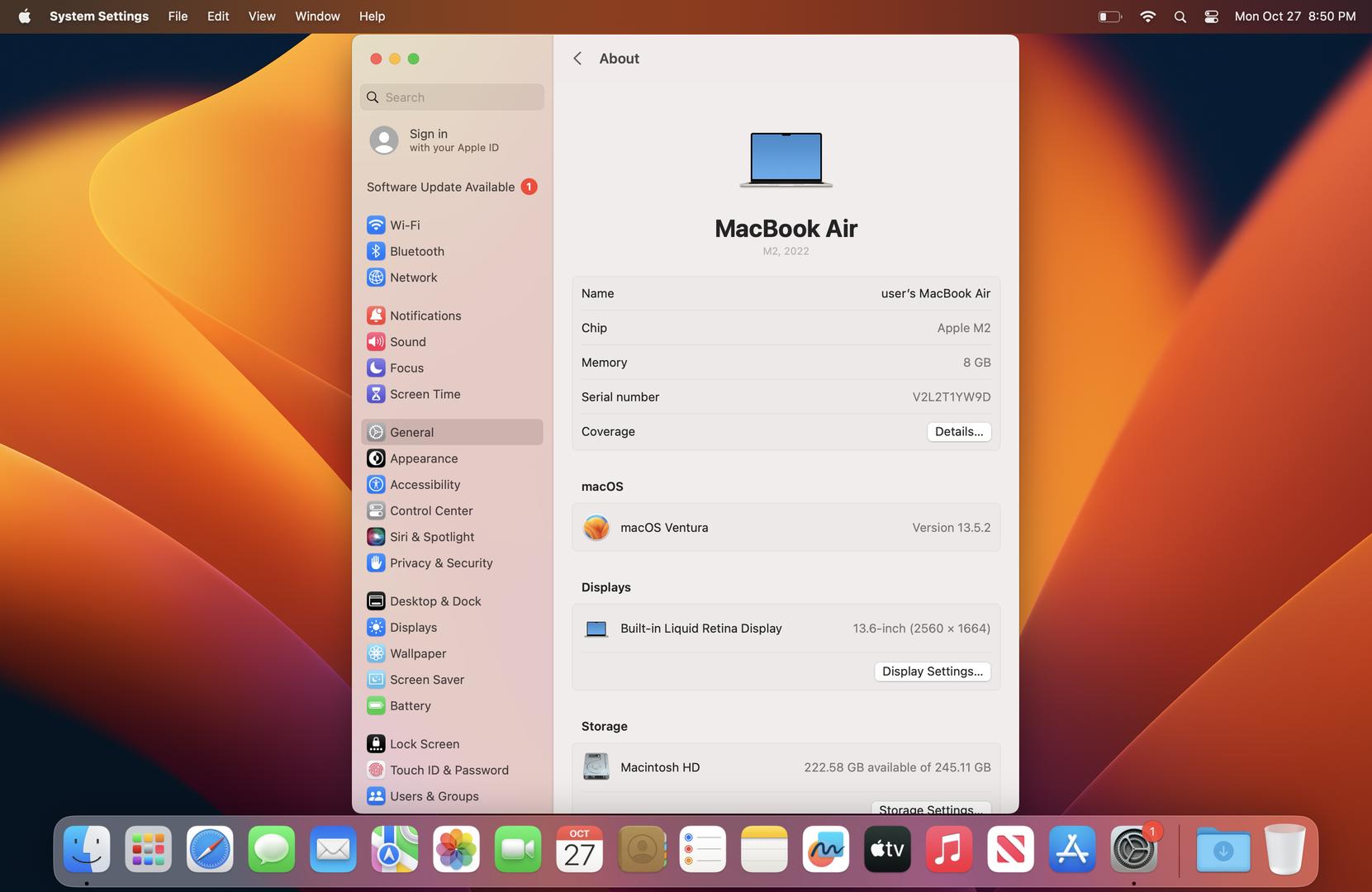The width and height of the screenshot is (1372, 892).
Task: Open Display Settings button
Action: [x=932, y=671]
